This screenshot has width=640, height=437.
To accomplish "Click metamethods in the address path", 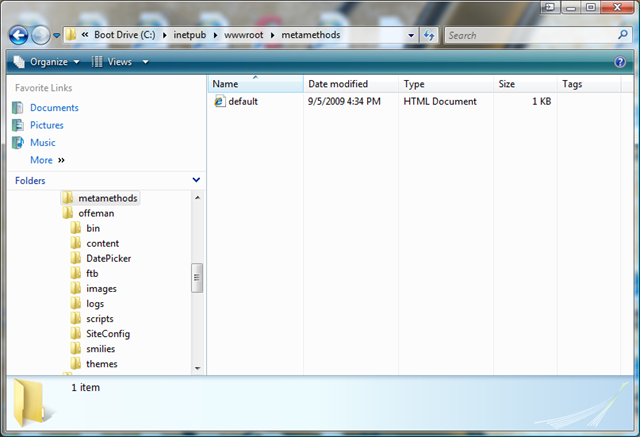I will (311, 35).
